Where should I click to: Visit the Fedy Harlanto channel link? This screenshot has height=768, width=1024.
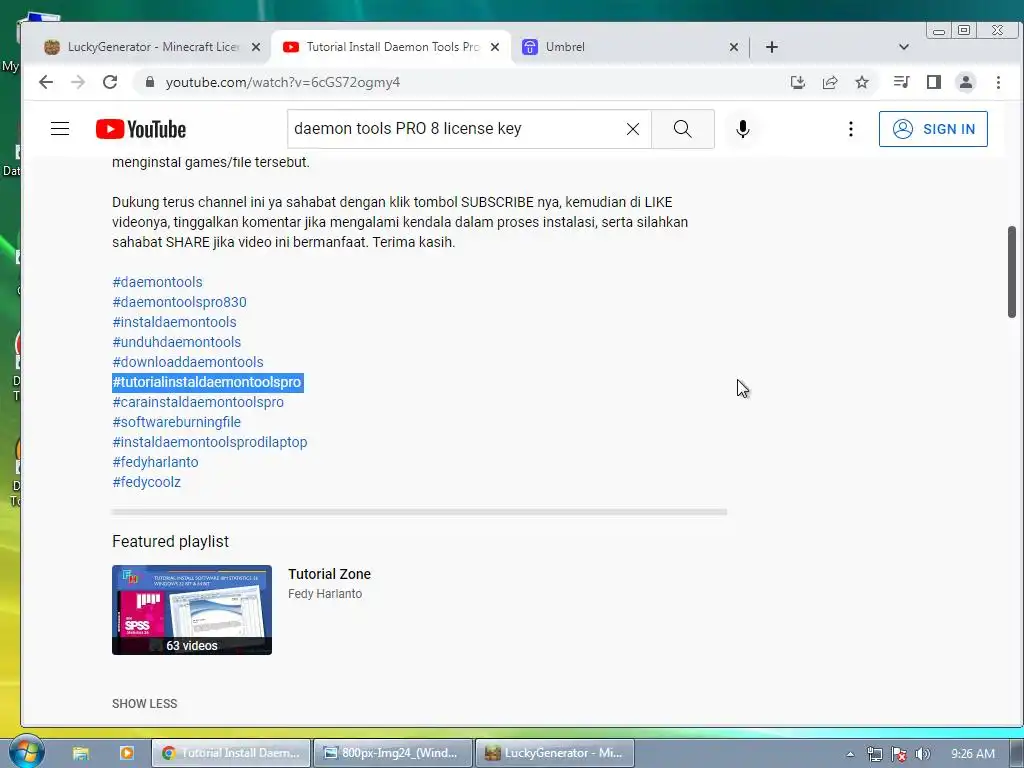click(325, 594)
